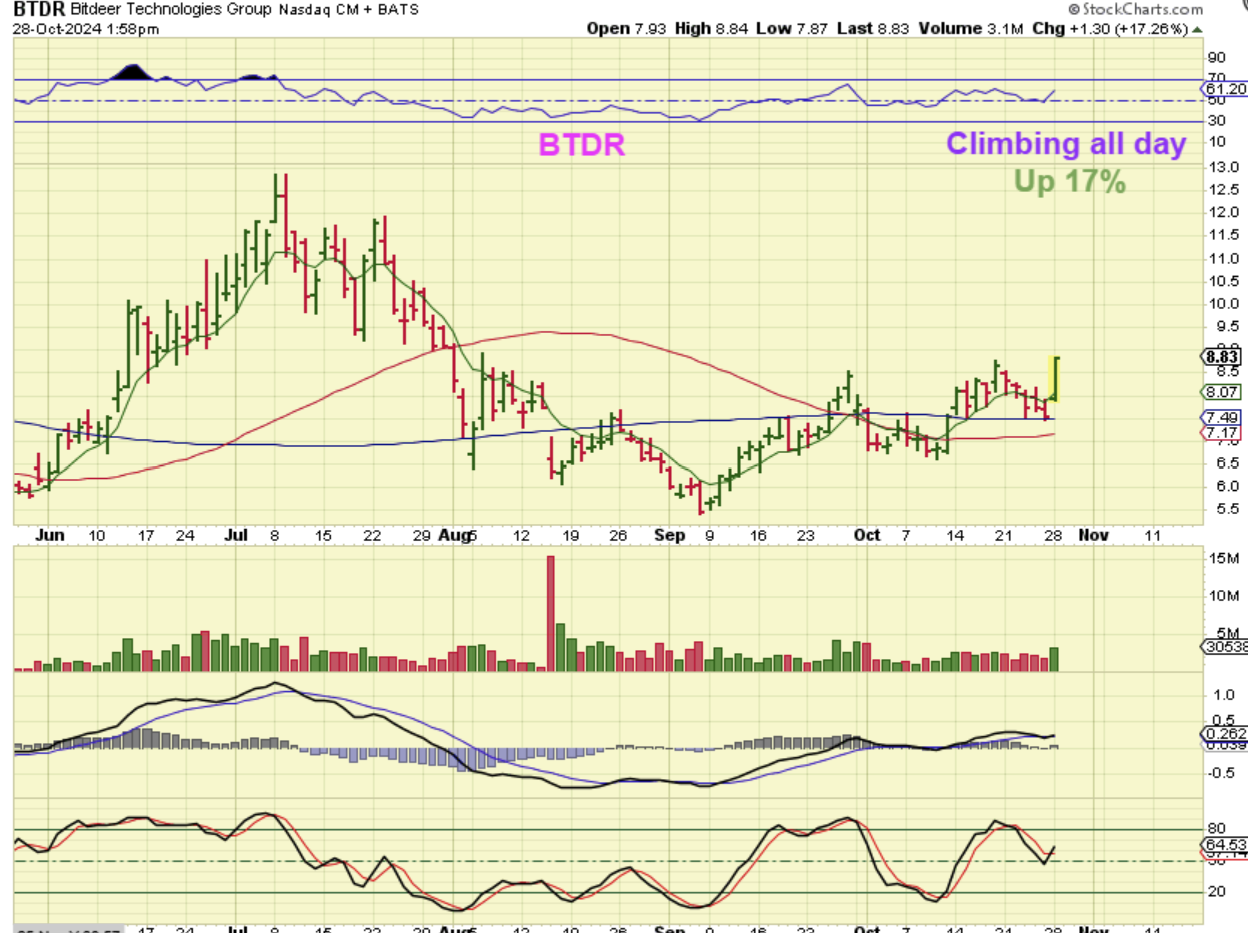Click the 10M volume axis label

coord(1224,595)
